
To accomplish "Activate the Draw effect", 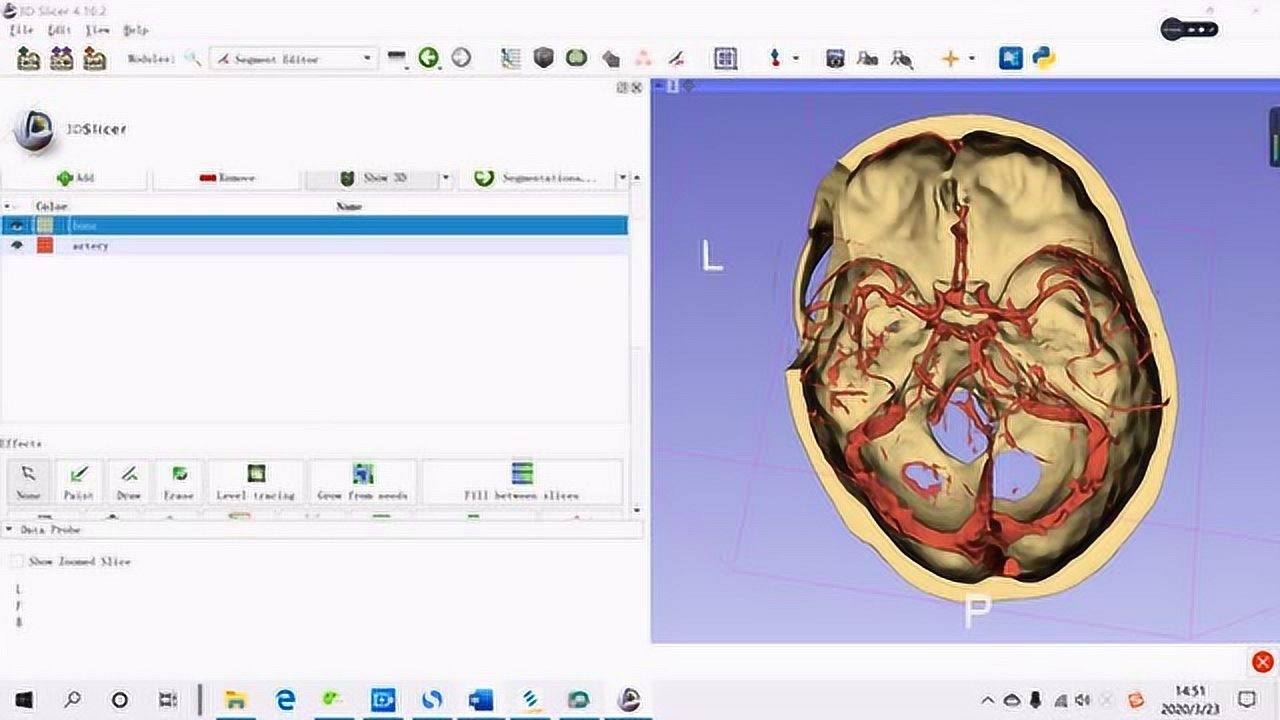I will pos(127,481).
